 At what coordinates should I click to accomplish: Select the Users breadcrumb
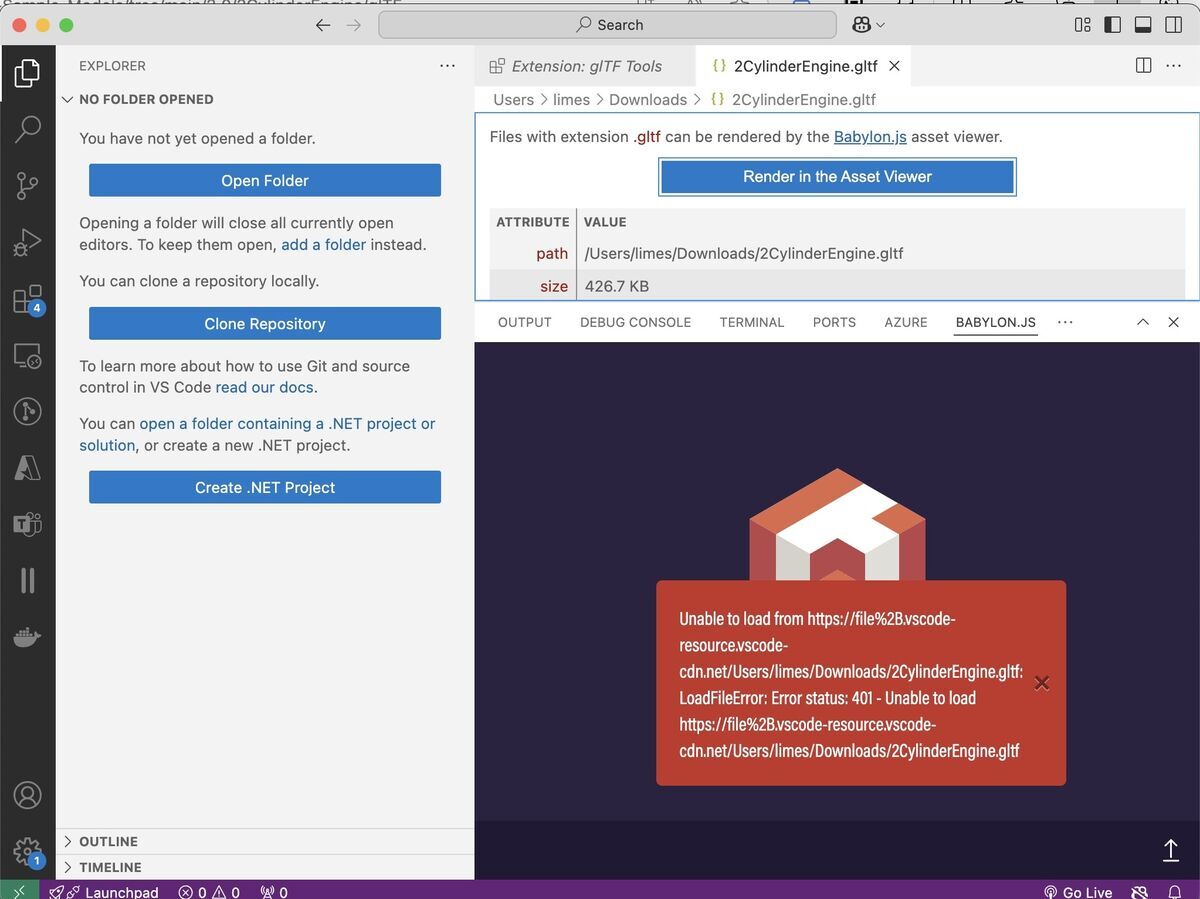tap(513, 99)
